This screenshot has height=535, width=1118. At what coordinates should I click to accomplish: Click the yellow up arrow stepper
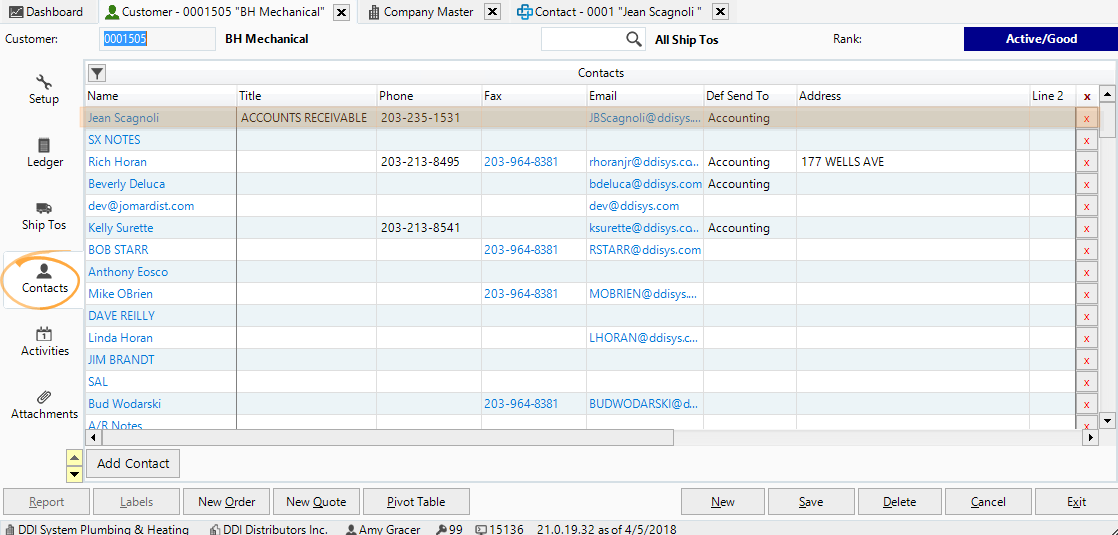point(74,458)
